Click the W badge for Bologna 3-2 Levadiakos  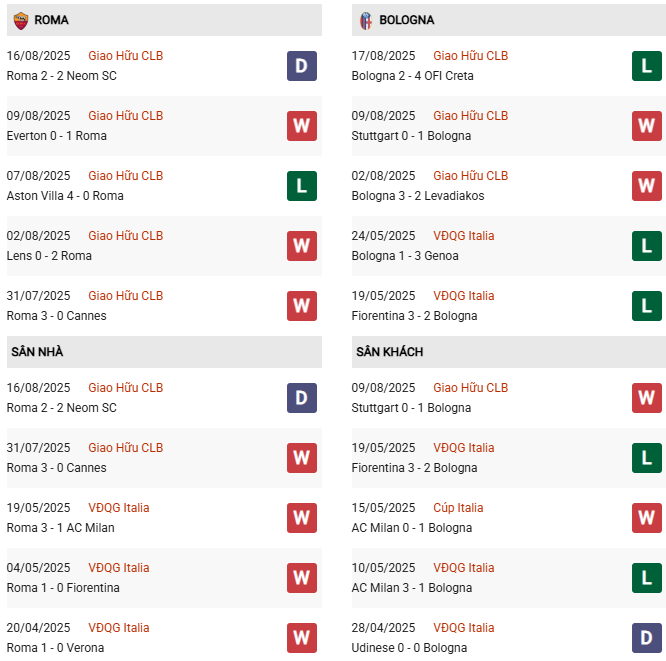coord(647,186)
